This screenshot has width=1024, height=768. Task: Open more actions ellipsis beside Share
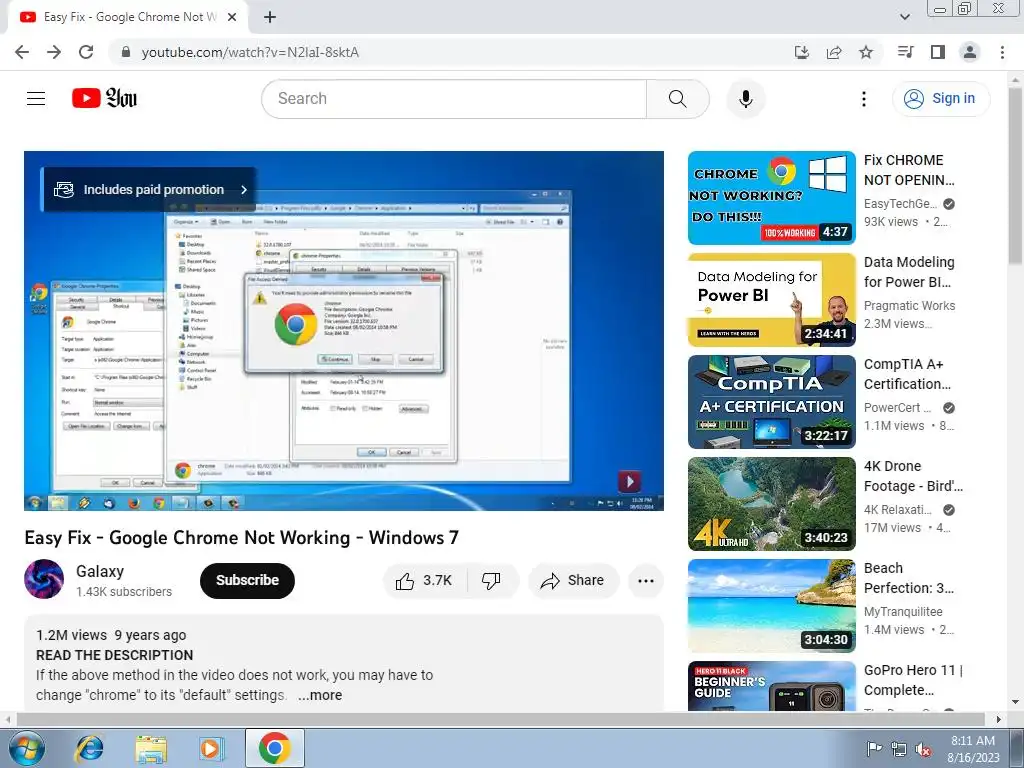pos(646,581)
